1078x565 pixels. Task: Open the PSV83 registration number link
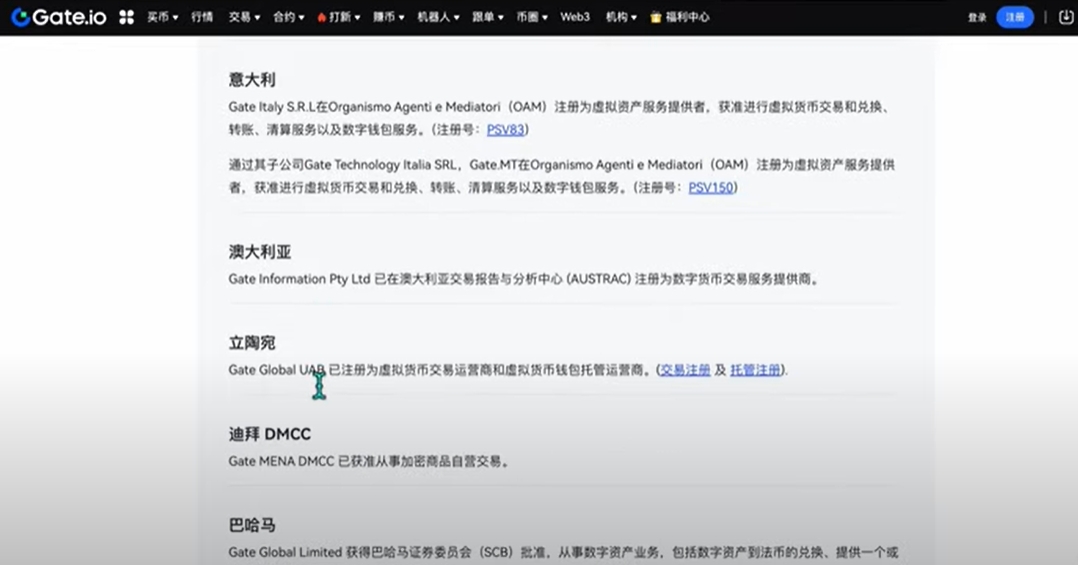coord(506,130)
